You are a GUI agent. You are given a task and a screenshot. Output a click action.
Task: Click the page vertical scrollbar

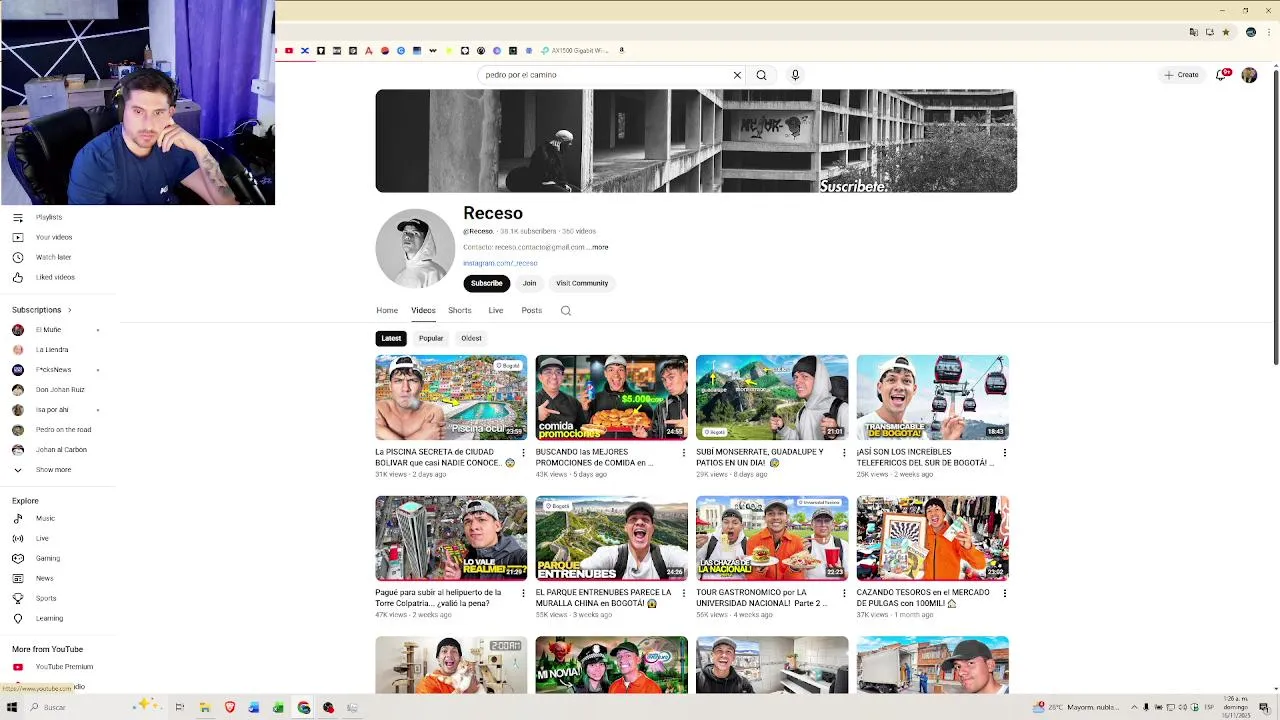[x=1275, y=215]
